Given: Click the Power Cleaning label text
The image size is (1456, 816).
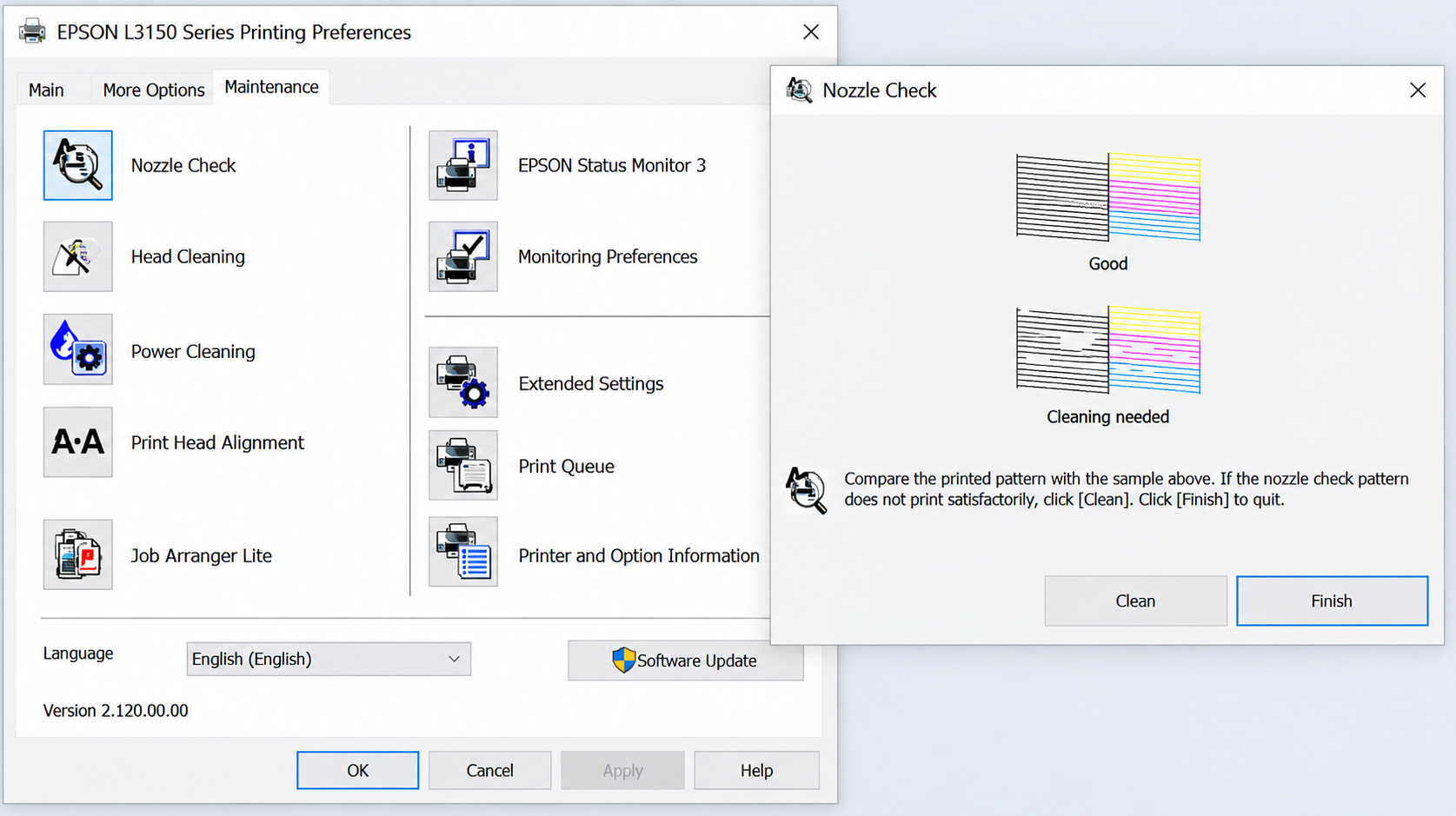Looking at the screenshot, I should tap(193, 351).
